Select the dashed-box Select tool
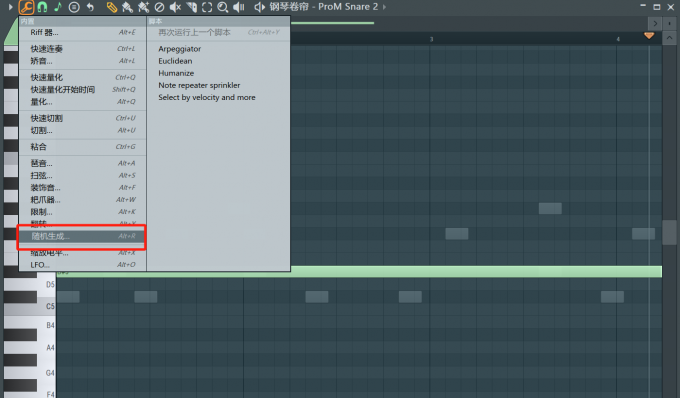 207,7
